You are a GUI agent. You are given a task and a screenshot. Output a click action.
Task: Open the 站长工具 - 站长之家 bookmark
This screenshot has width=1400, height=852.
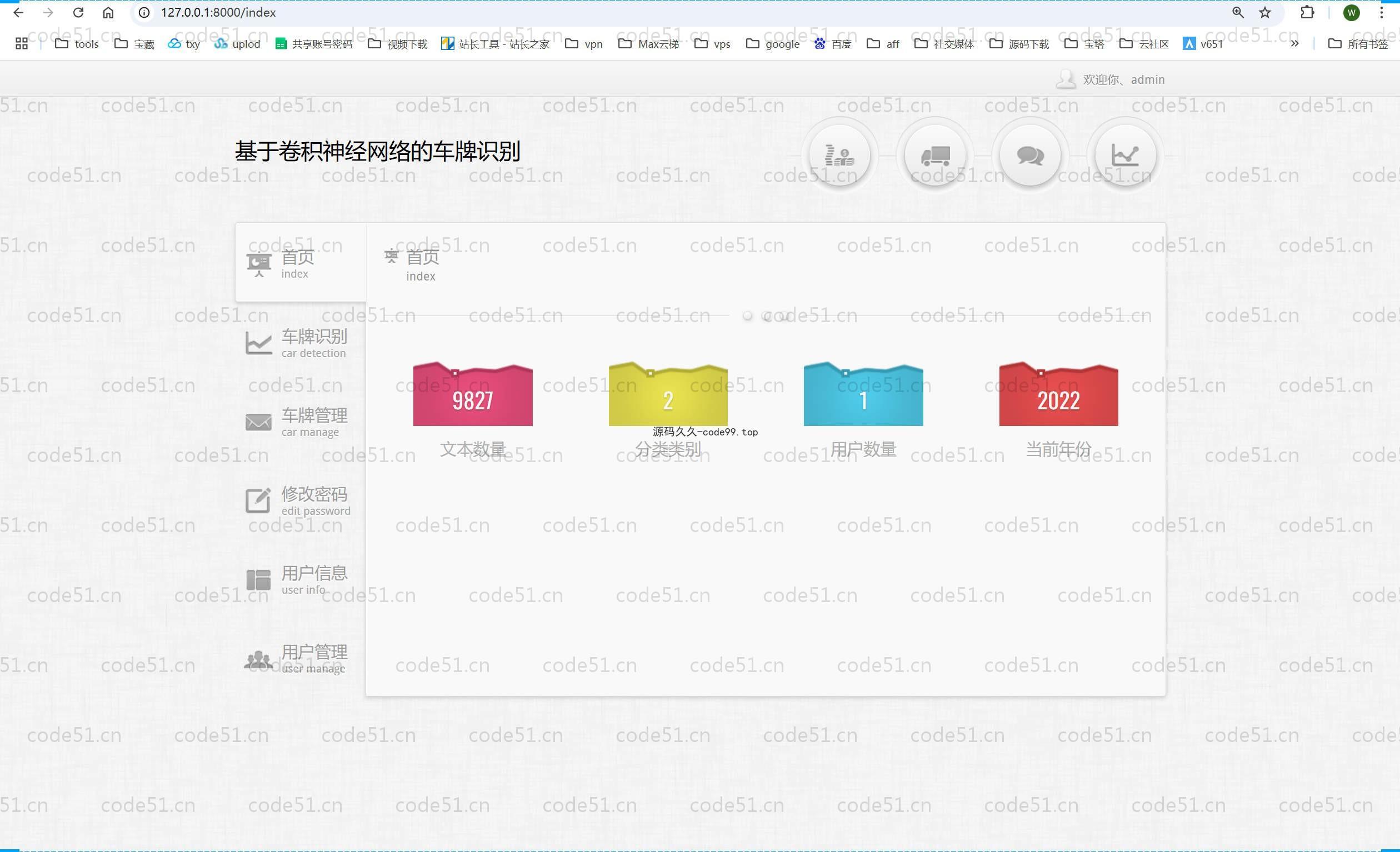click(x=496, y=44)
